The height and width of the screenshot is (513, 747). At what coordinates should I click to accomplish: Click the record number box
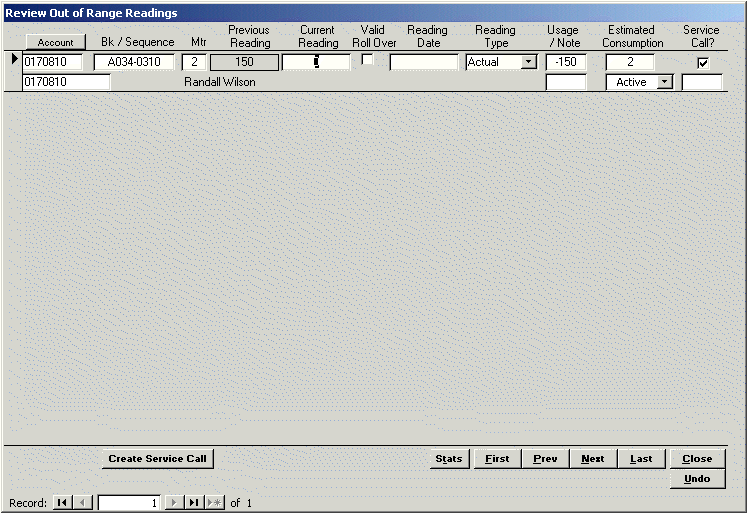tap(129, 503)
